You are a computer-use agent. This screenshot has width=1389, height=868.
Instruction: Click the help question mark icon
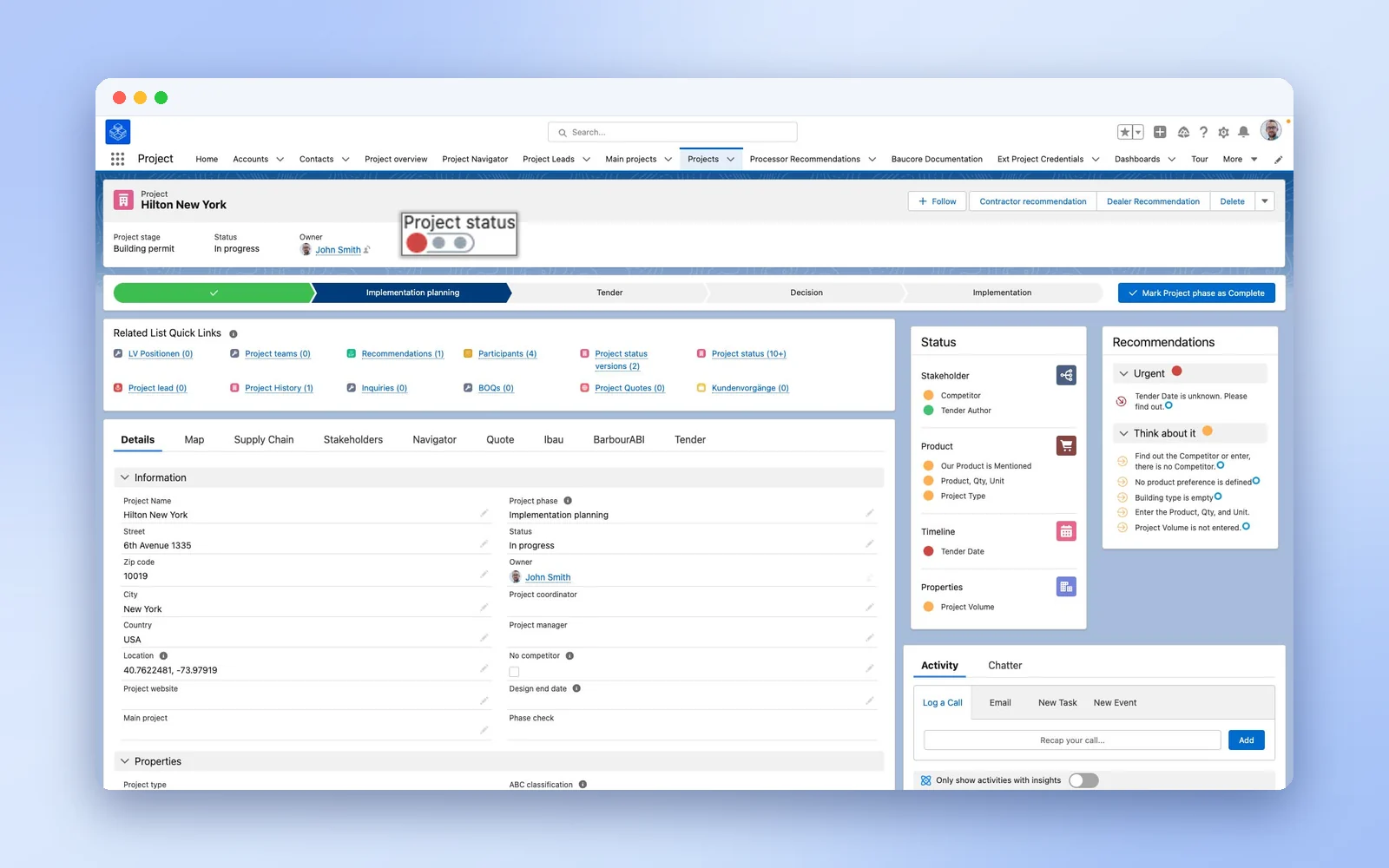1203,132
